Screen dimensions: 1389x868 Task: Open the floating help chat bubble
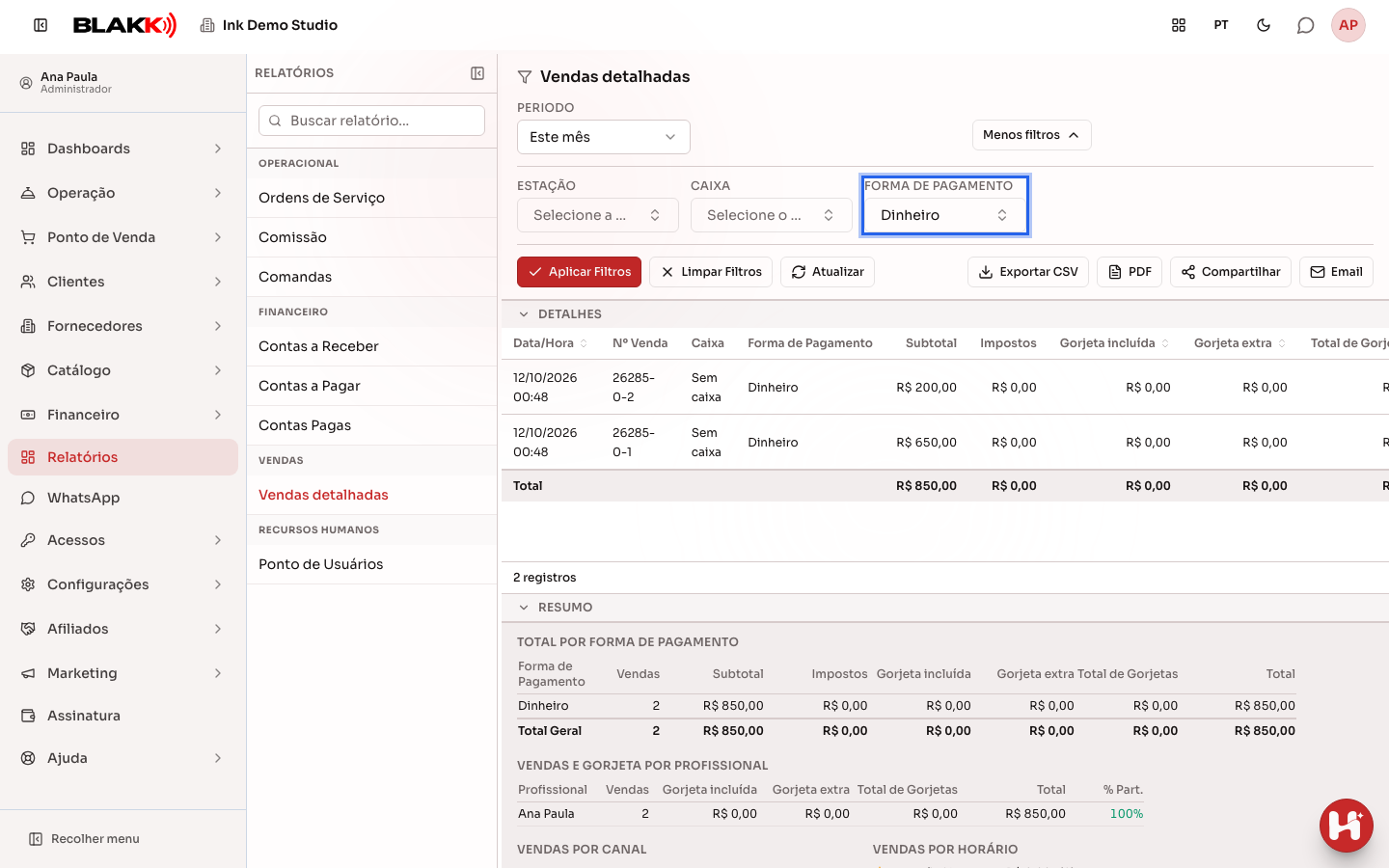point(1347,826)
